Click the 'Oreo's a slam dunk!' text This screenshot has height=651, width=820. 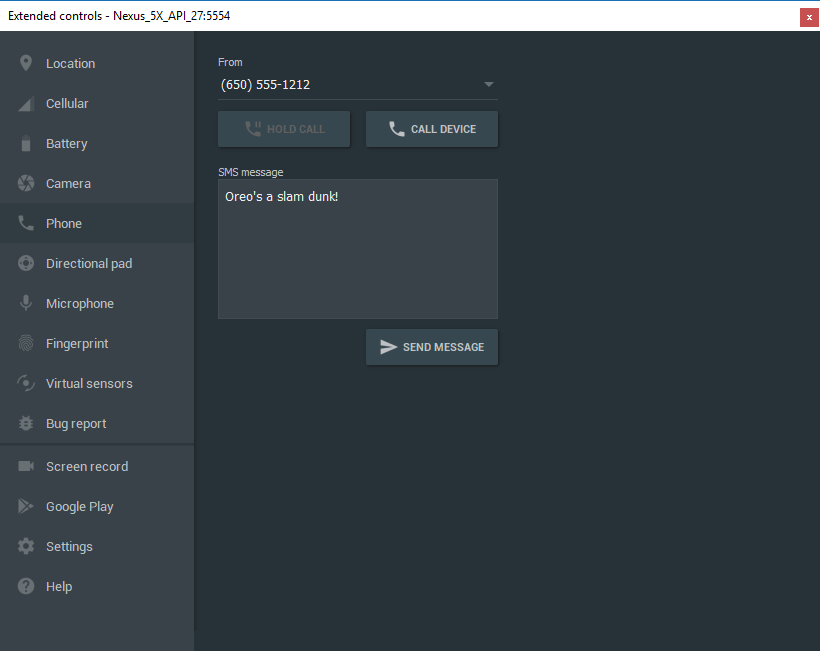pos(281,197)
